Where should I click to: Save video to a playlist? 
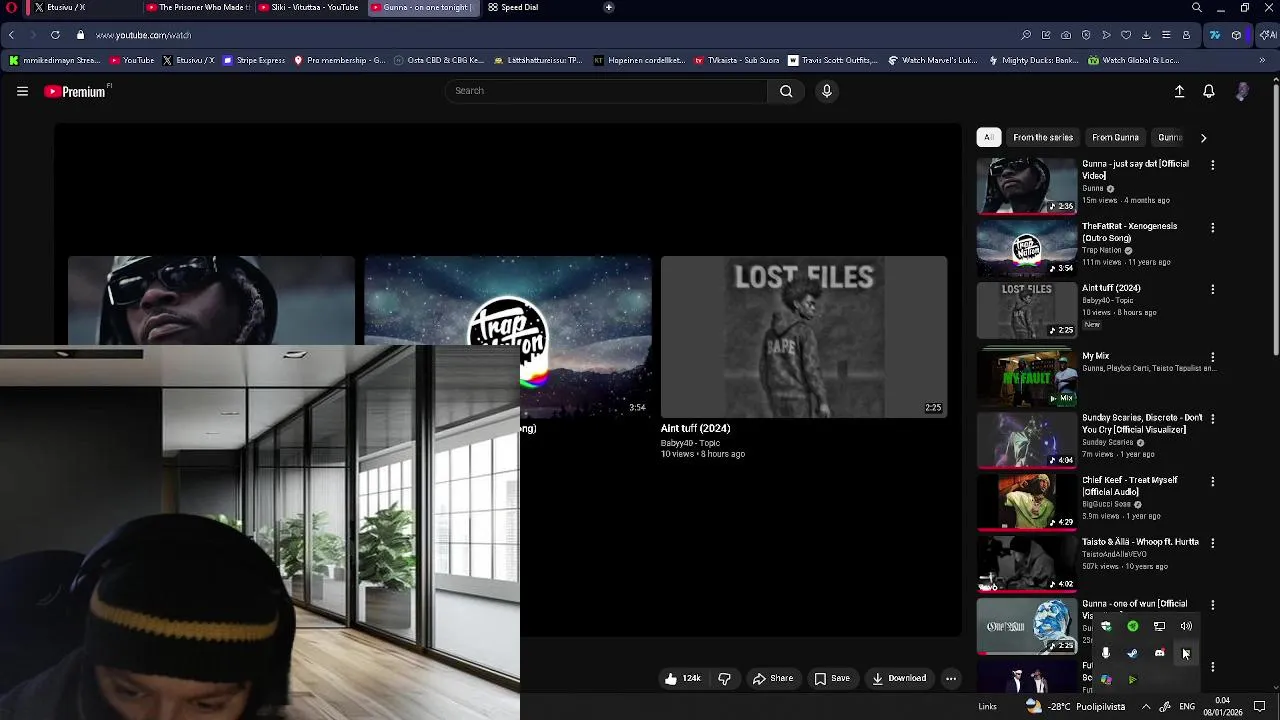click(x=832, y=678)
